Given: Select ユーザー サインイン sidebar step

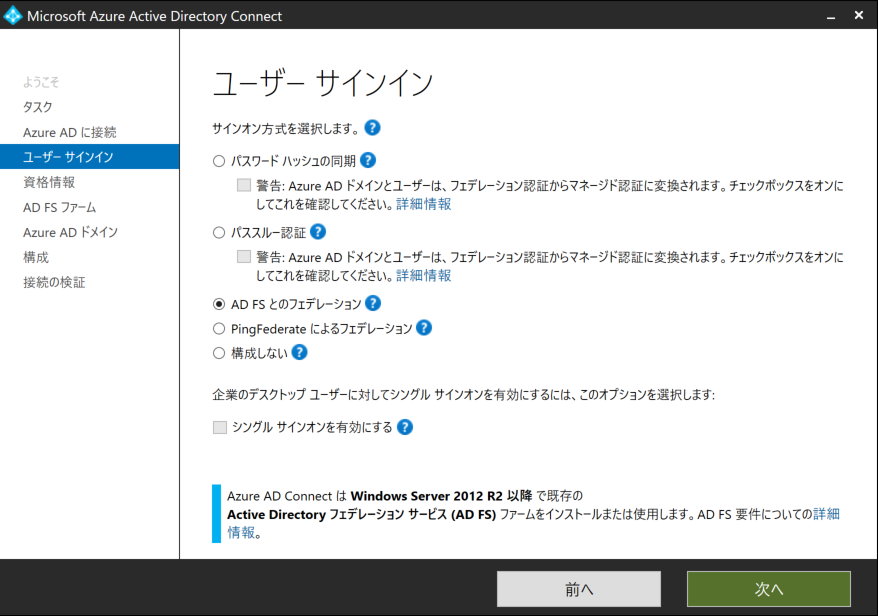Looking at the screenshot, I should [x=90, y=156].
